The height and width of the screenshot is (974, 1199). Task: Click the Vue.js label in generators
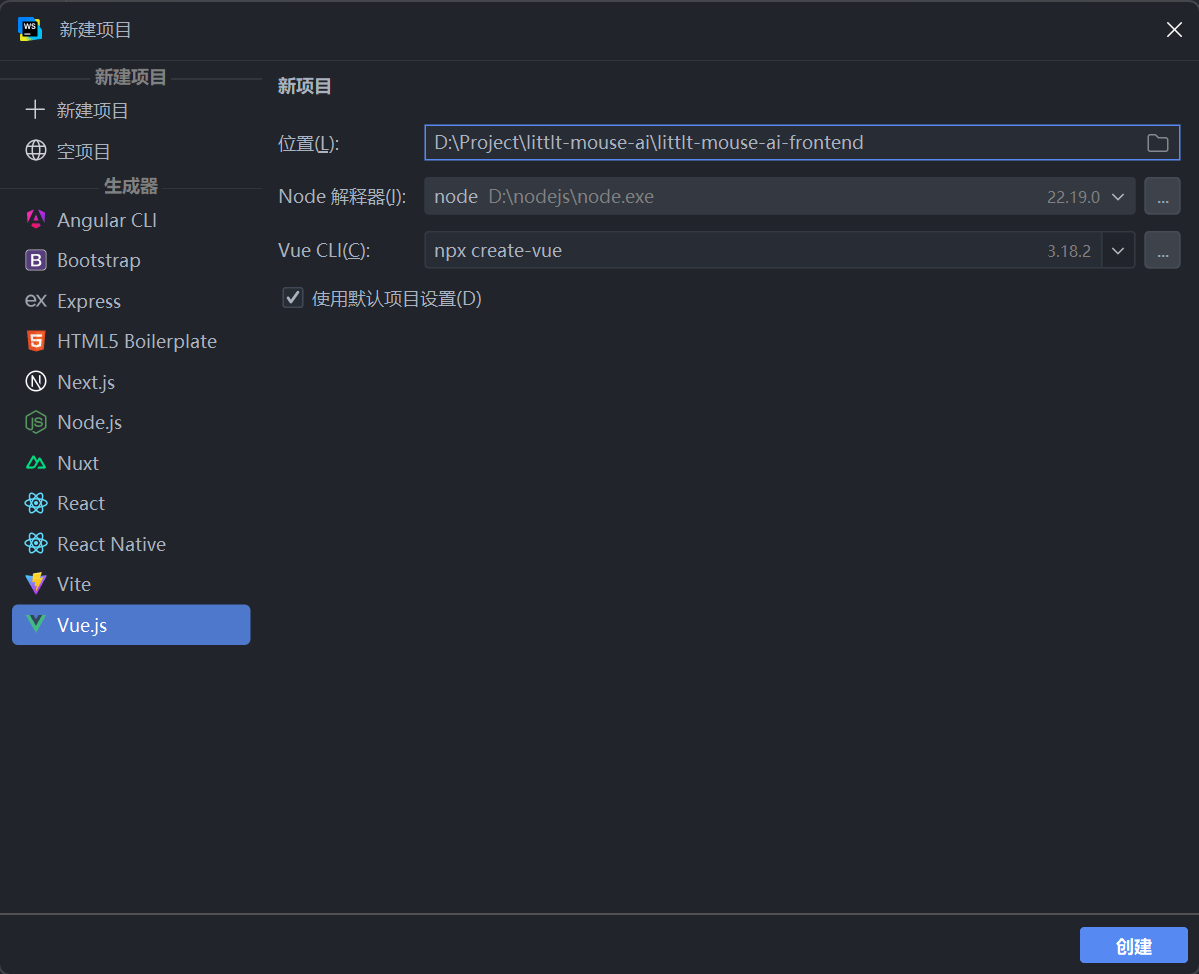(82, 625)
